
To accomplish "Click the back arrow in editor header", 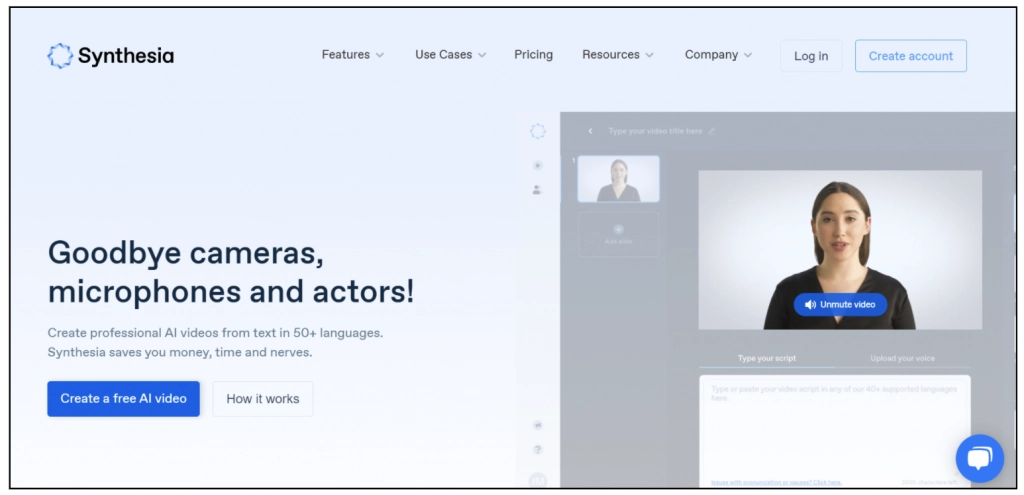I will [590, 131].
